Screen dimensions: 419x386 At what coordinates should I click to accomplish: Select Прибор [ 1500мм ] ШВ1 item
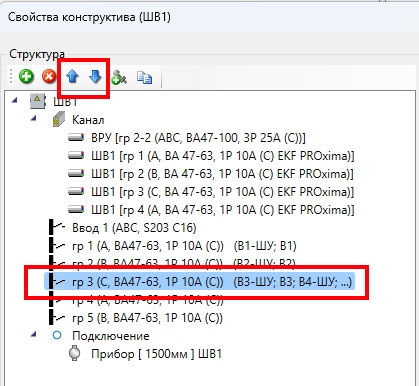156,354
